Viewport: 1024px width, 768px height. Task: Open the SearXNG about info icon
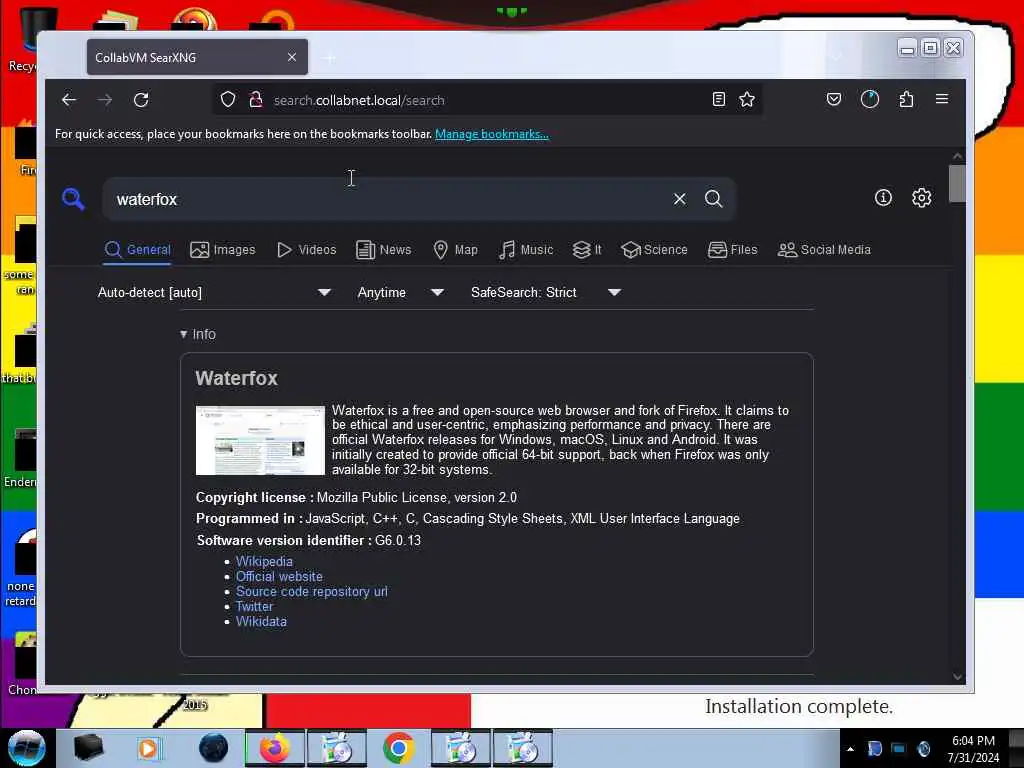pyautogui.click(x=883, y=198)
